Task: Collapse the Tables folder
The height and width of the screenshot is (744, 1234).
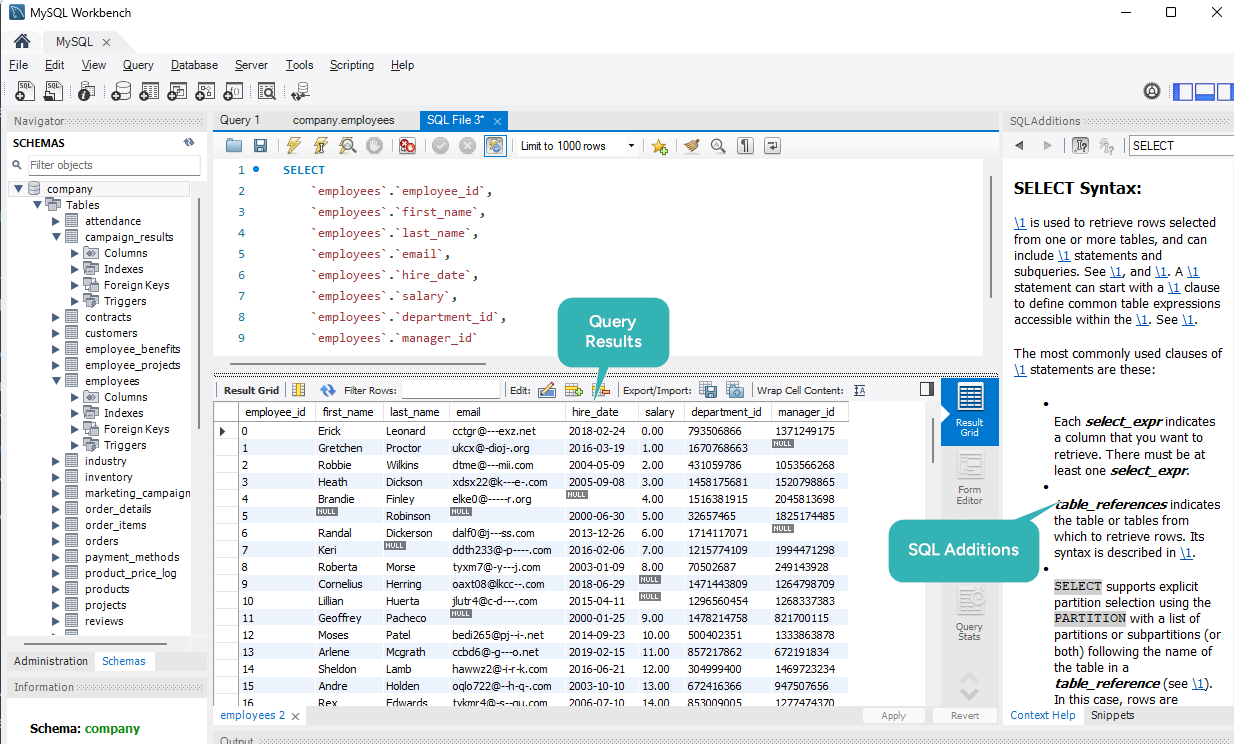Action: (x=37, y=205)
